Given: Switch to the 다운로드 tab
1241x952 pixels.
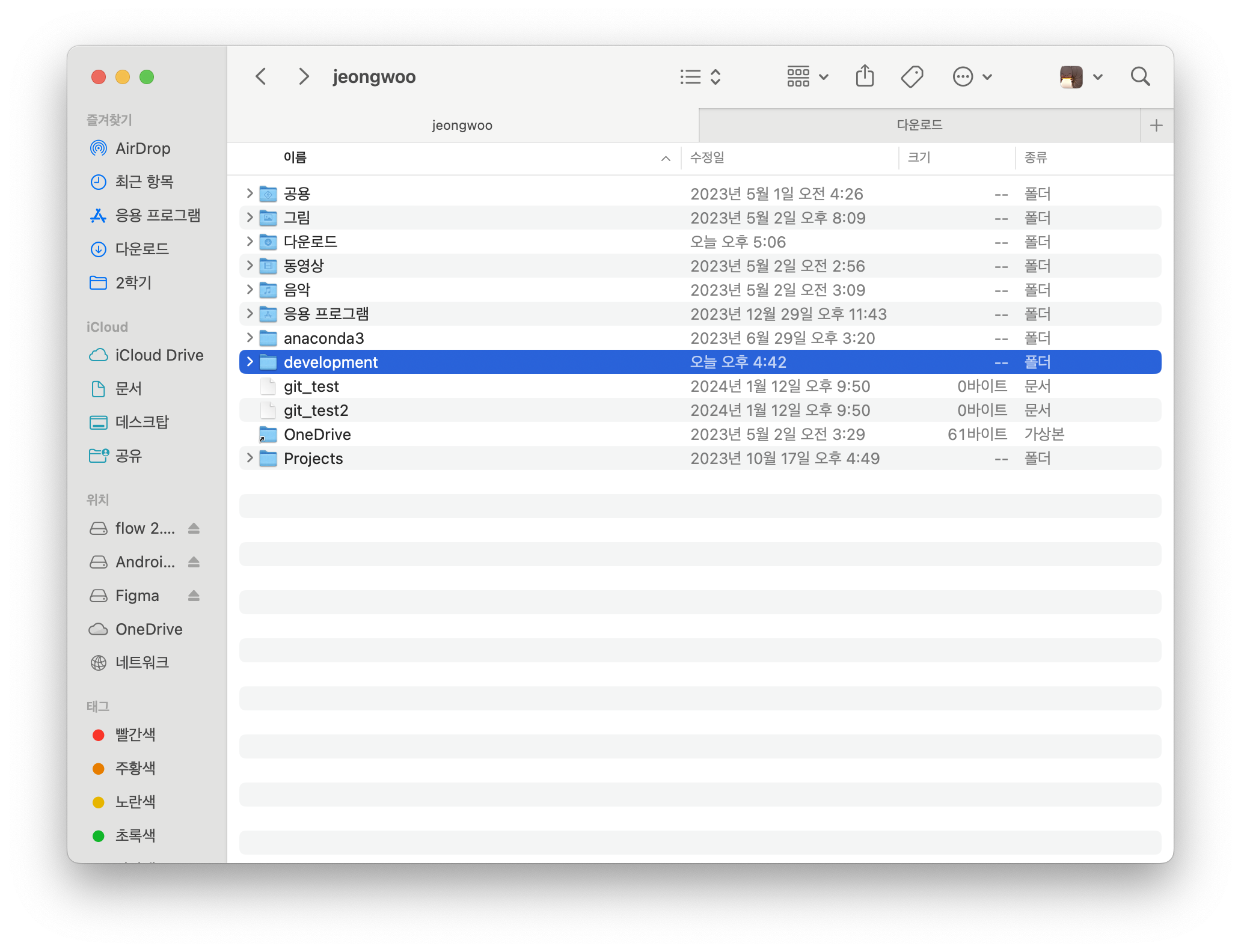Looking at the screenshot, I should pyautogui.click(x=919, y=126).
